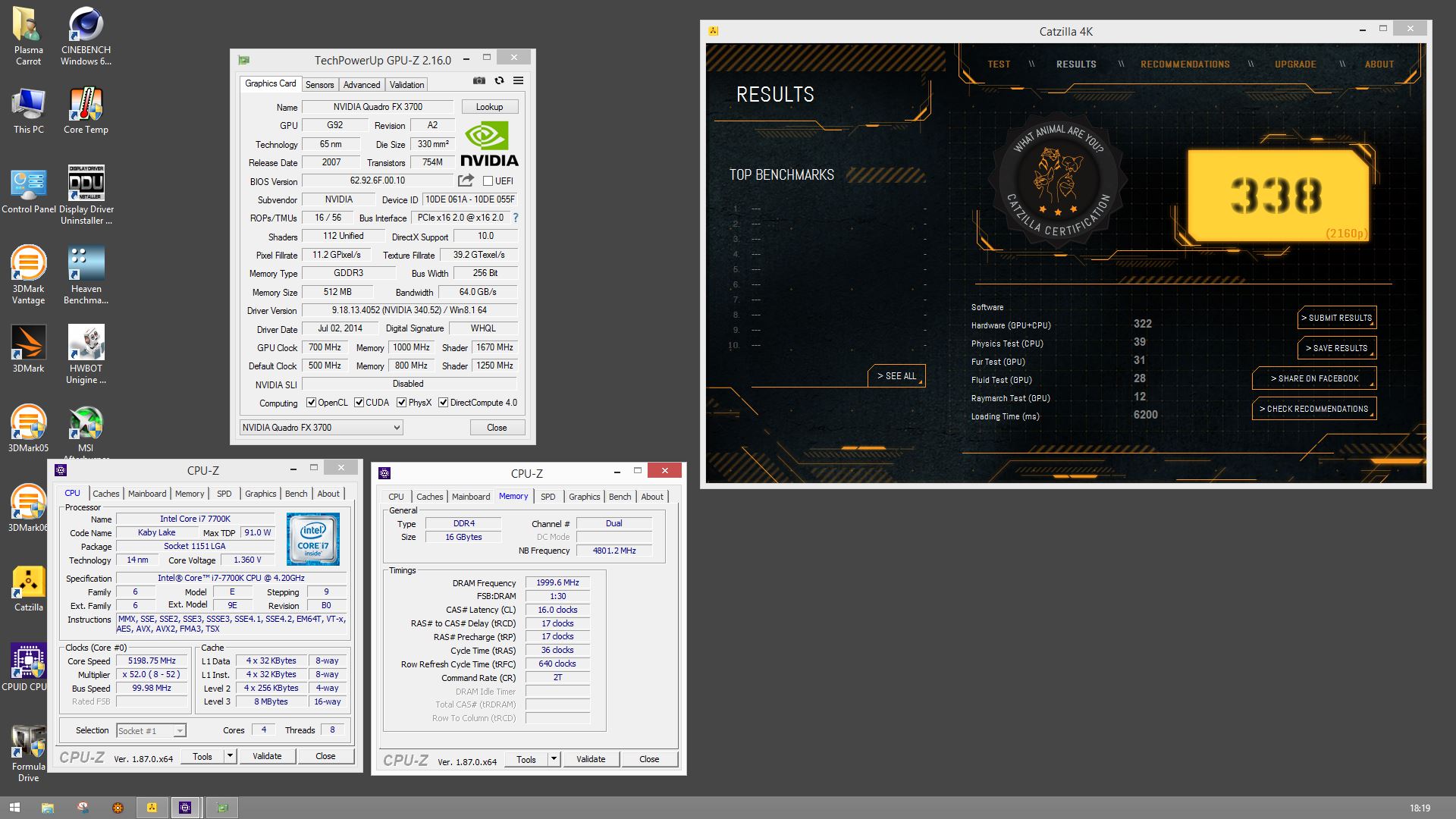Open the 3DMark desktop shortcut
The image size is (1456, 819).
28,349
